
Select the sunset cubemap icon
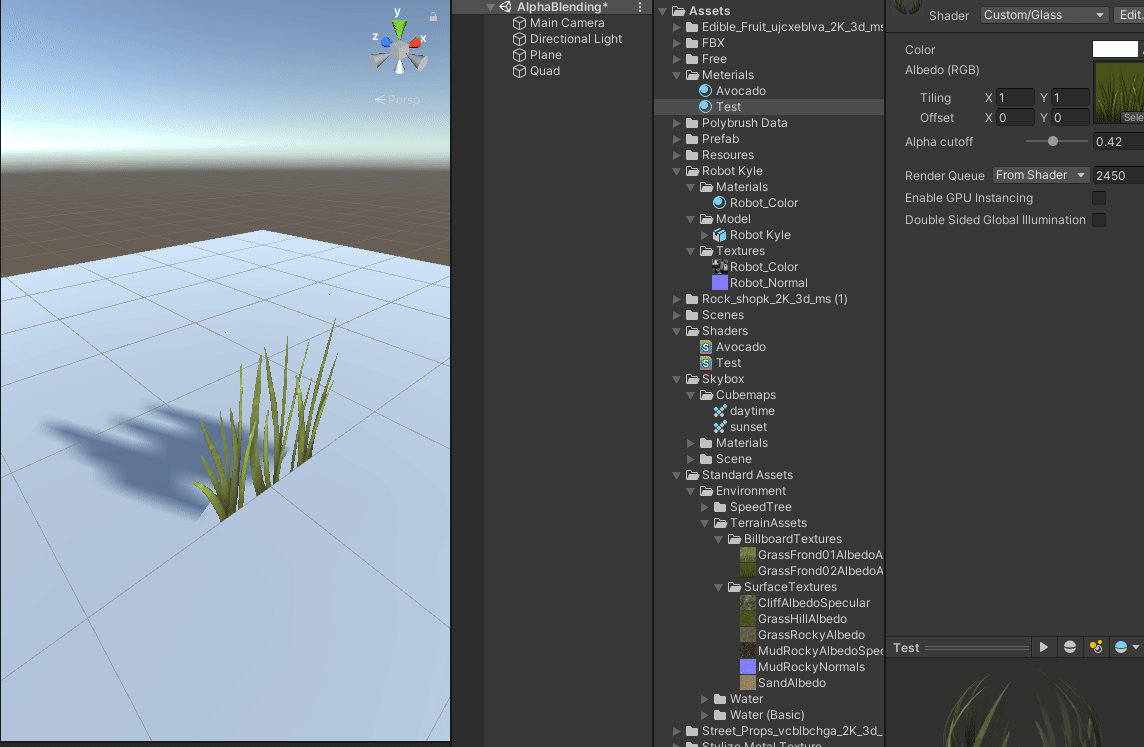click(x=720, y=427)
